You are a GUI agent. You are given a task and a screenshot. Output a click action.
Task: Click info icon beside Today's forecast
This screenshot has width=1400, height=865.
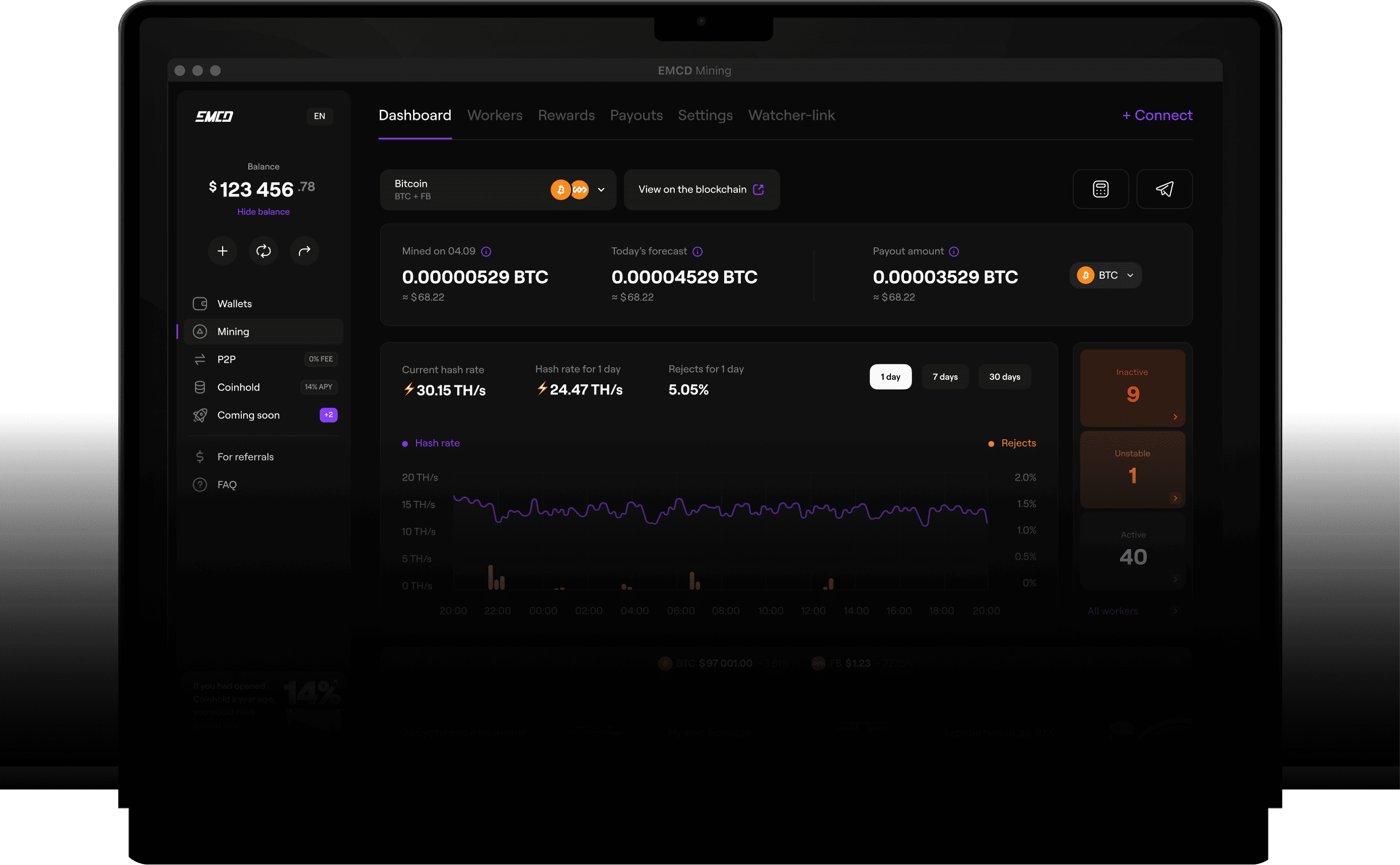click(697, 252)
